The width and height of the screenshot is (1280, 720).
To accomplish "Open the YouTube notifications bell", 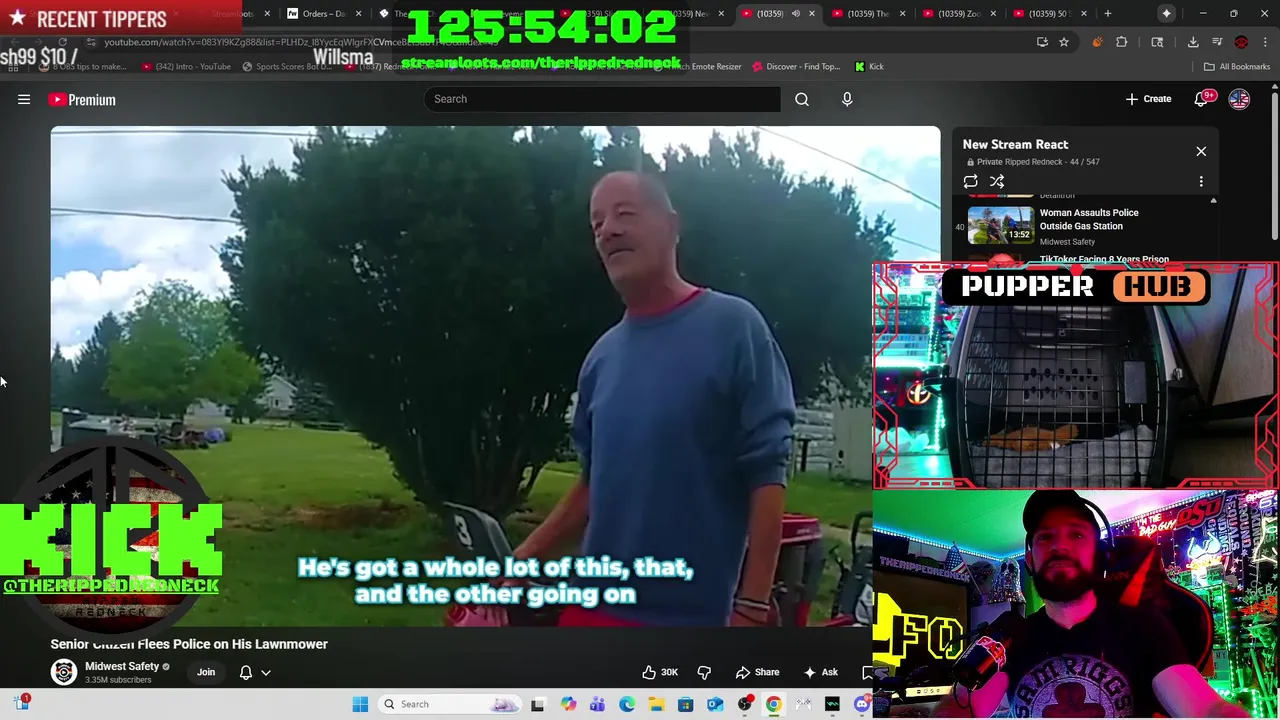I will pos(1202,99).
